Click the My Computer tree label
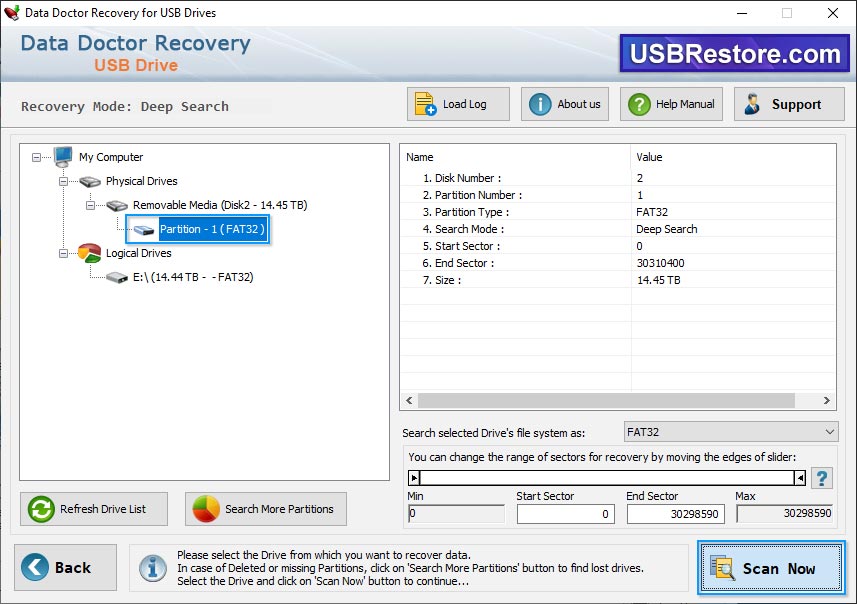 [111, 157]
